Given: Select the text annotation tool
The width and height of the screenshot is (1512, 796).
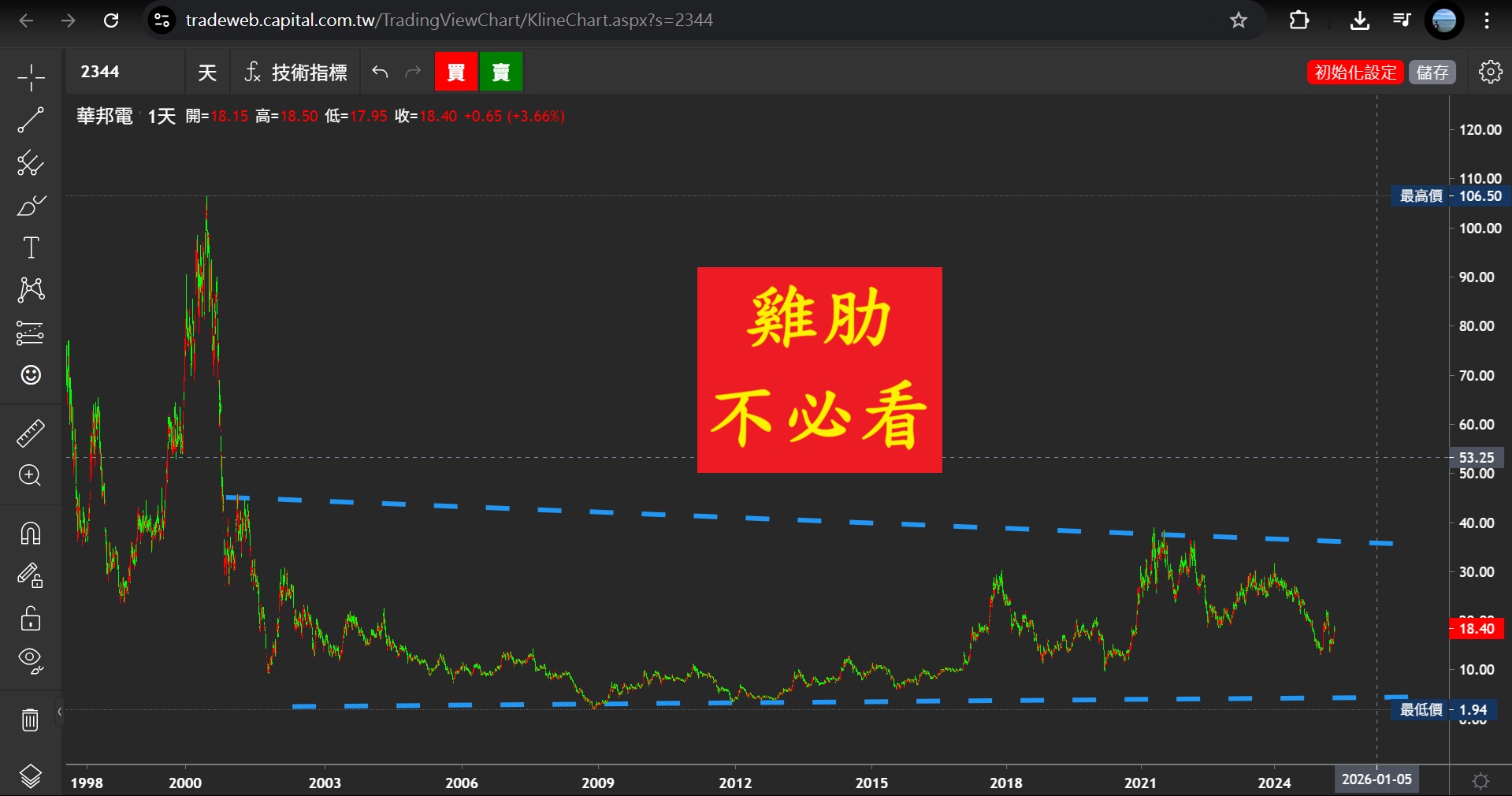Looking at the screenshot, I should coord(31,247).
